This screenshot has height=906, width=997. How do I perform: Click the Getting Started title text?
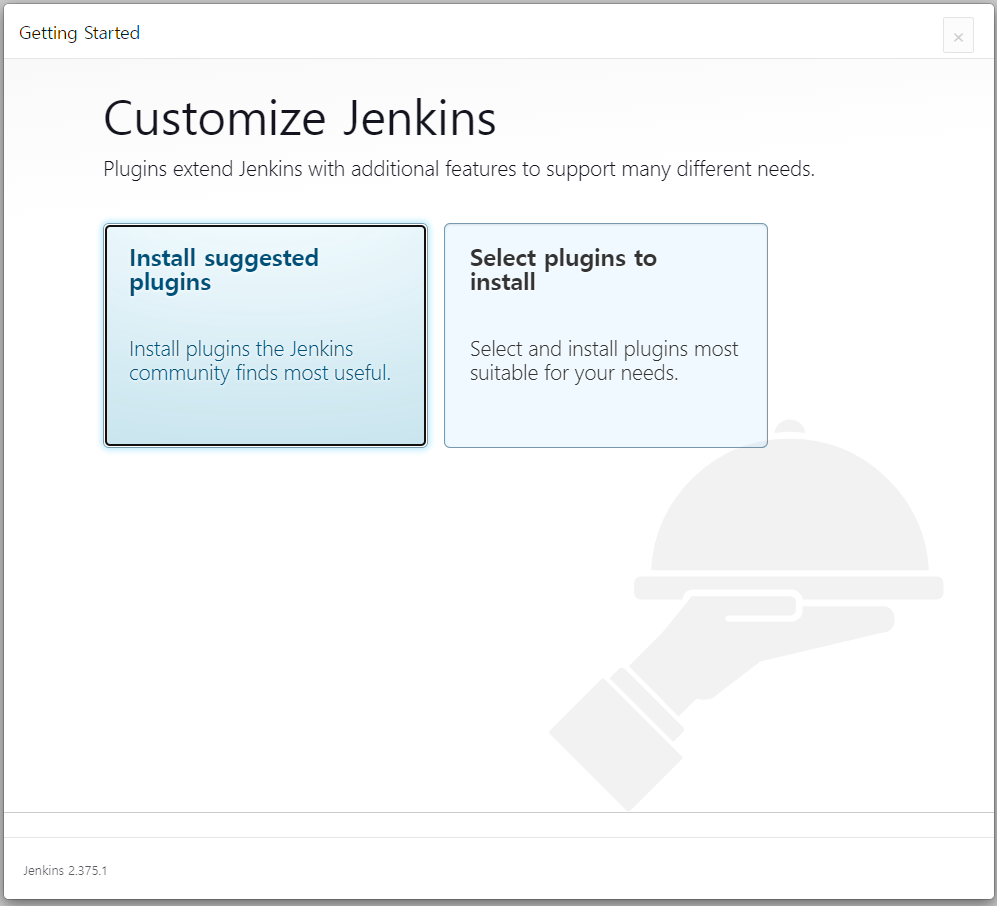coord(79,33)
